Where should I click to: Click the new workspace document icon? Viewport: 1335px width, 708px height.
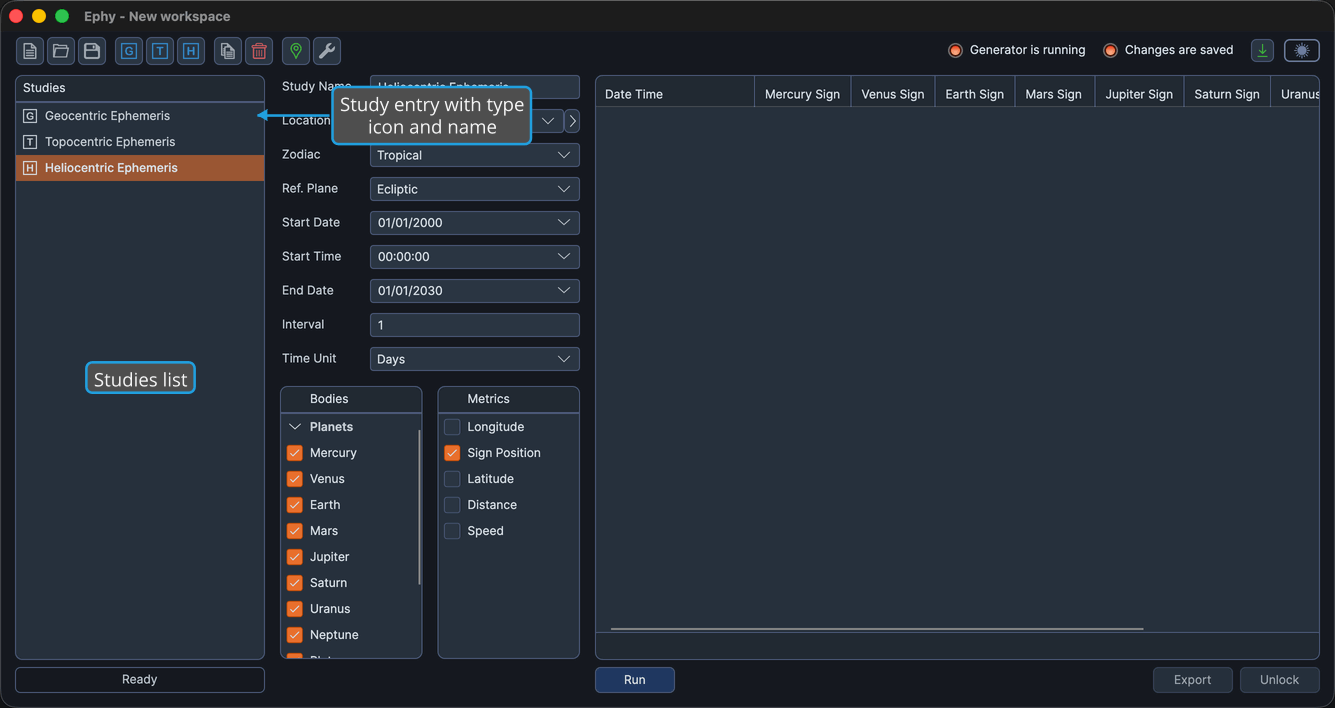click(30, 51)
